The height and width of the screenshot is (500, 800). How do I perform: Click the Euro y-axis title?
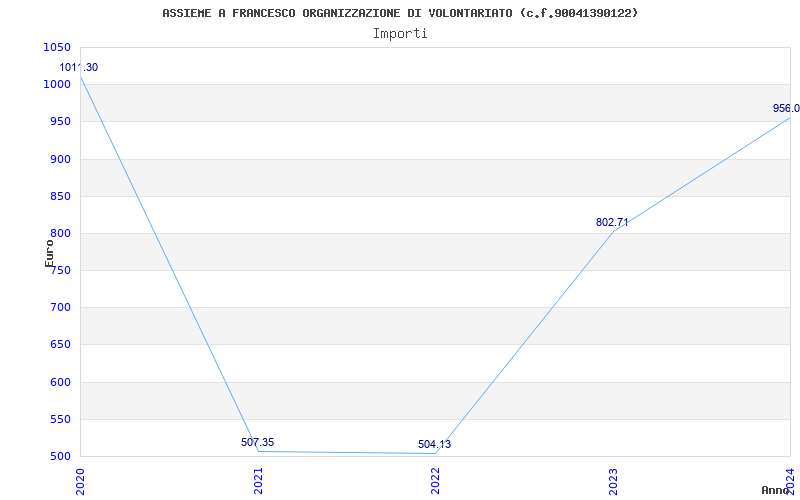coord(49,253)
